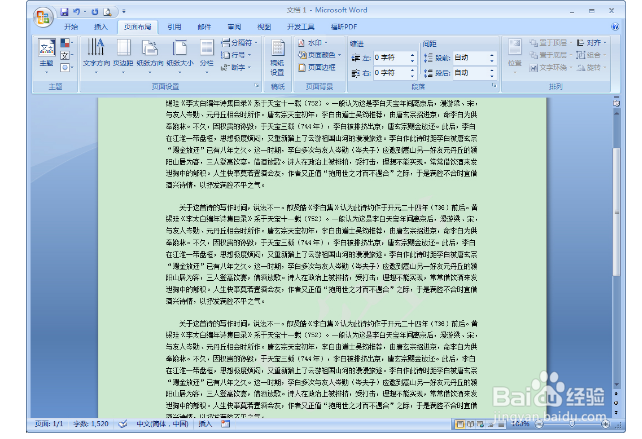Image resolution: width=642 pixels, height=439 pixels.
Task: Click 位置 (Position) button
Action: [x=515, y=56]
